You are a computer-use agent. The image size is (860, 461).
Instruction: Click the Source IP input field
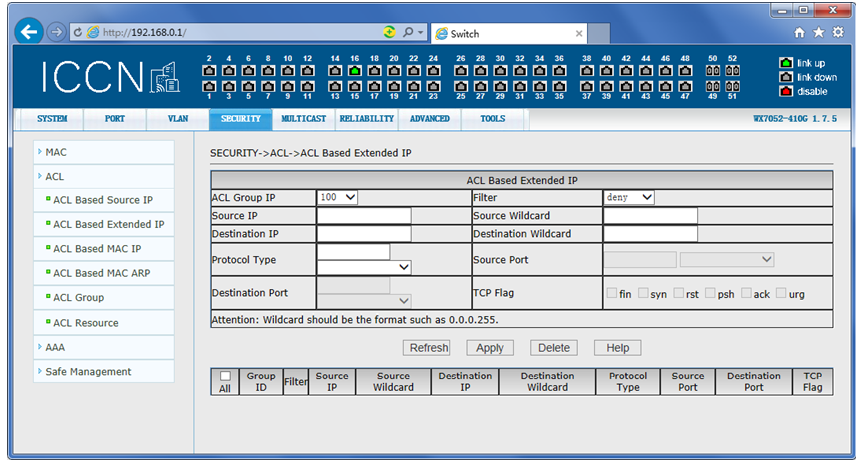tap(364, 216)
